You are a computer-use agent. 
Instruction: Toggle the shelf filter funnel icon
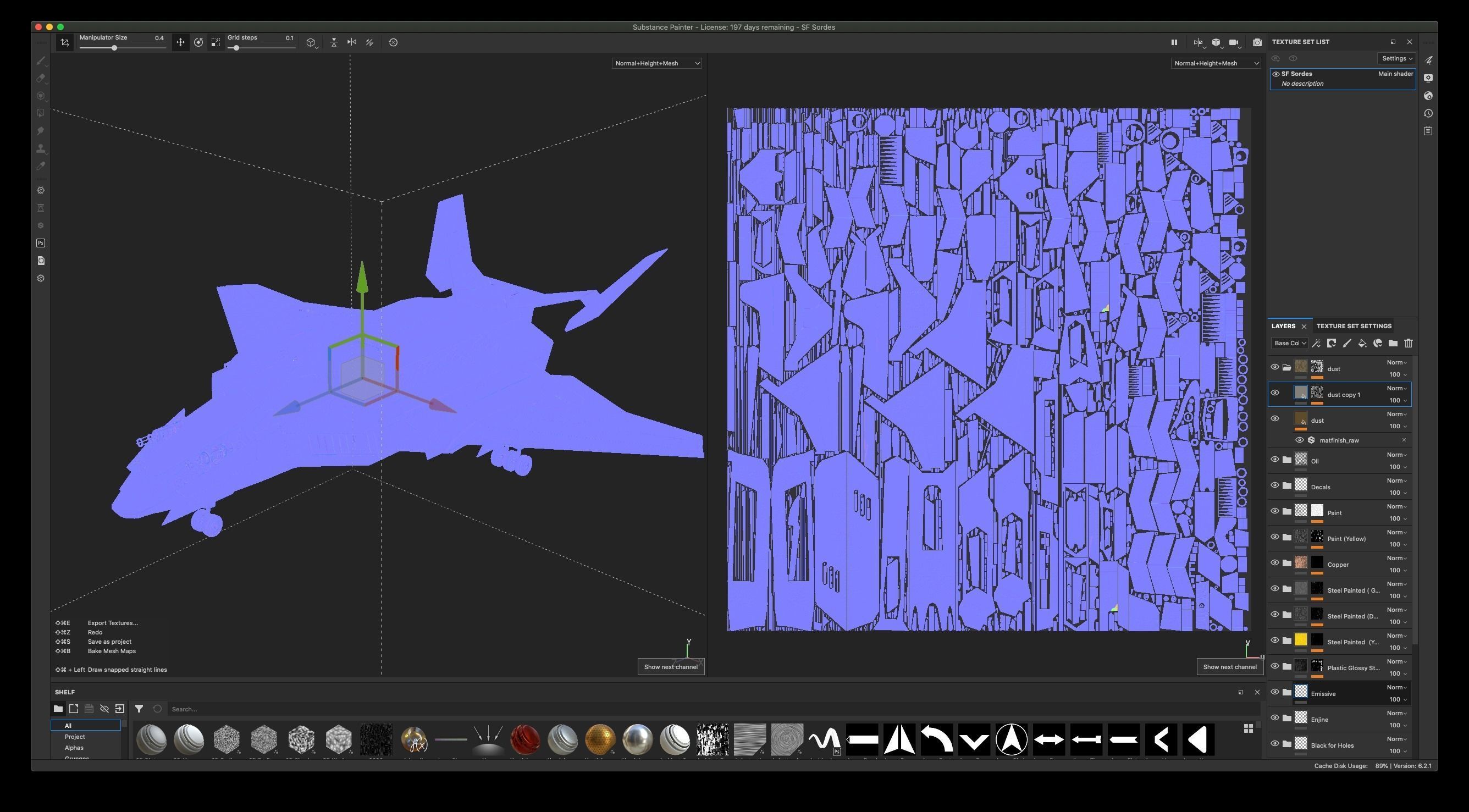(x=139, y=709)
